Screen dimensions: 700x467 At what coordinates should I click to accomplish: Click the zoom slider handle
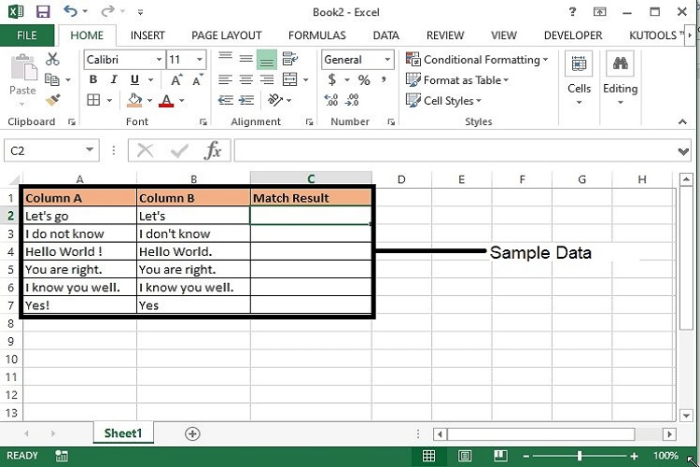click(x=579, y=455)
